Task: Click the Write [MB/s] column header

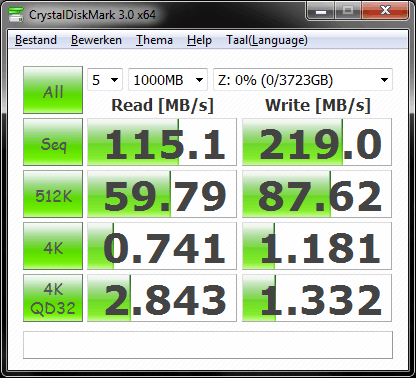Action: click(318, 105)
